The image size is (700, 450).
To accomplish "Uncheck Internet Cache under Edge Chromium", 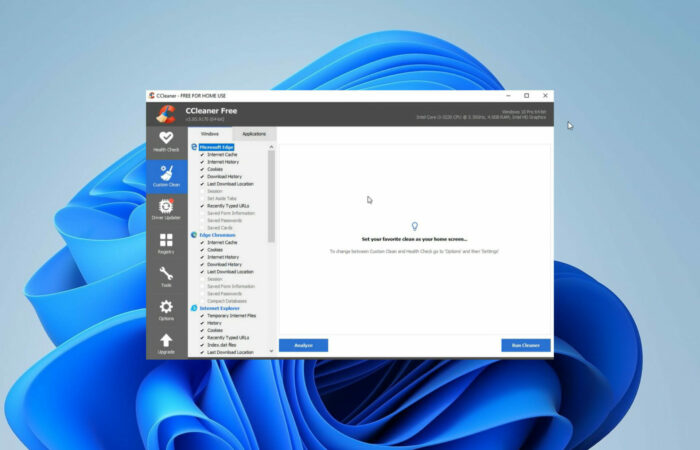I will 202,242.
